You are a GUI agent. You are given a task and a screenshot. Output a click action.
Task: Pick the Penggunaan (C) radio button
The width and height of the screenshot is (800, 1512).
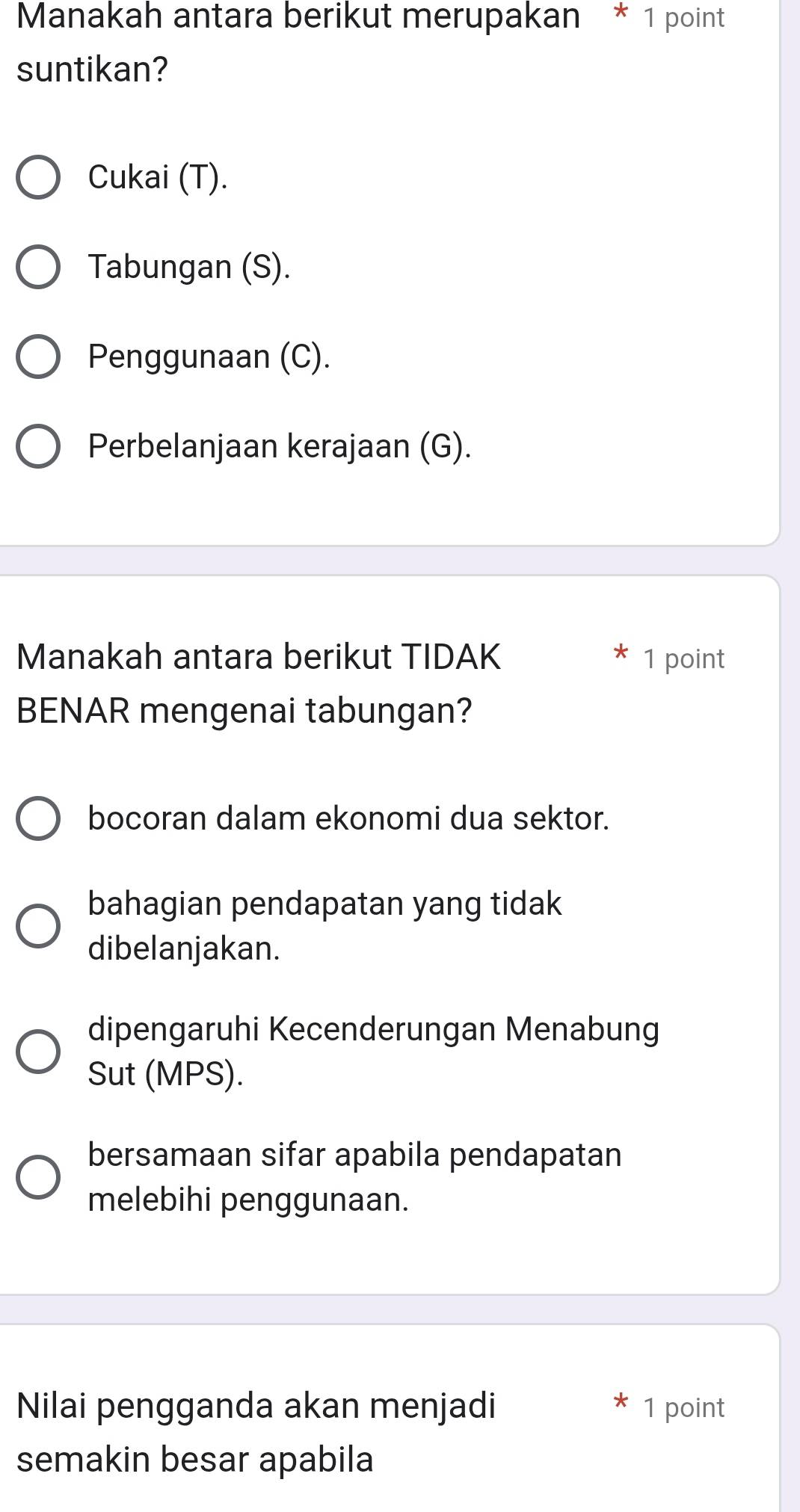pos(38,357)
